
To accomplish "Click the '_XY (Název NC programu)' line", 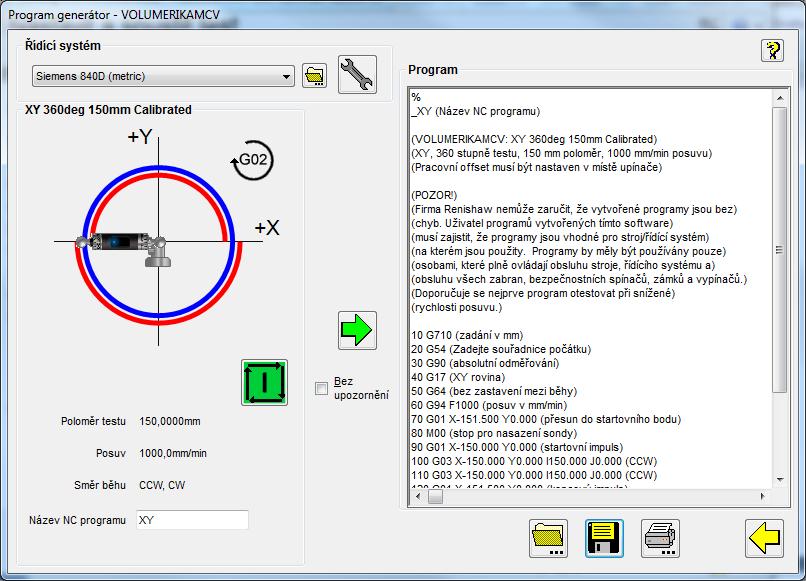I will (476, 111).
